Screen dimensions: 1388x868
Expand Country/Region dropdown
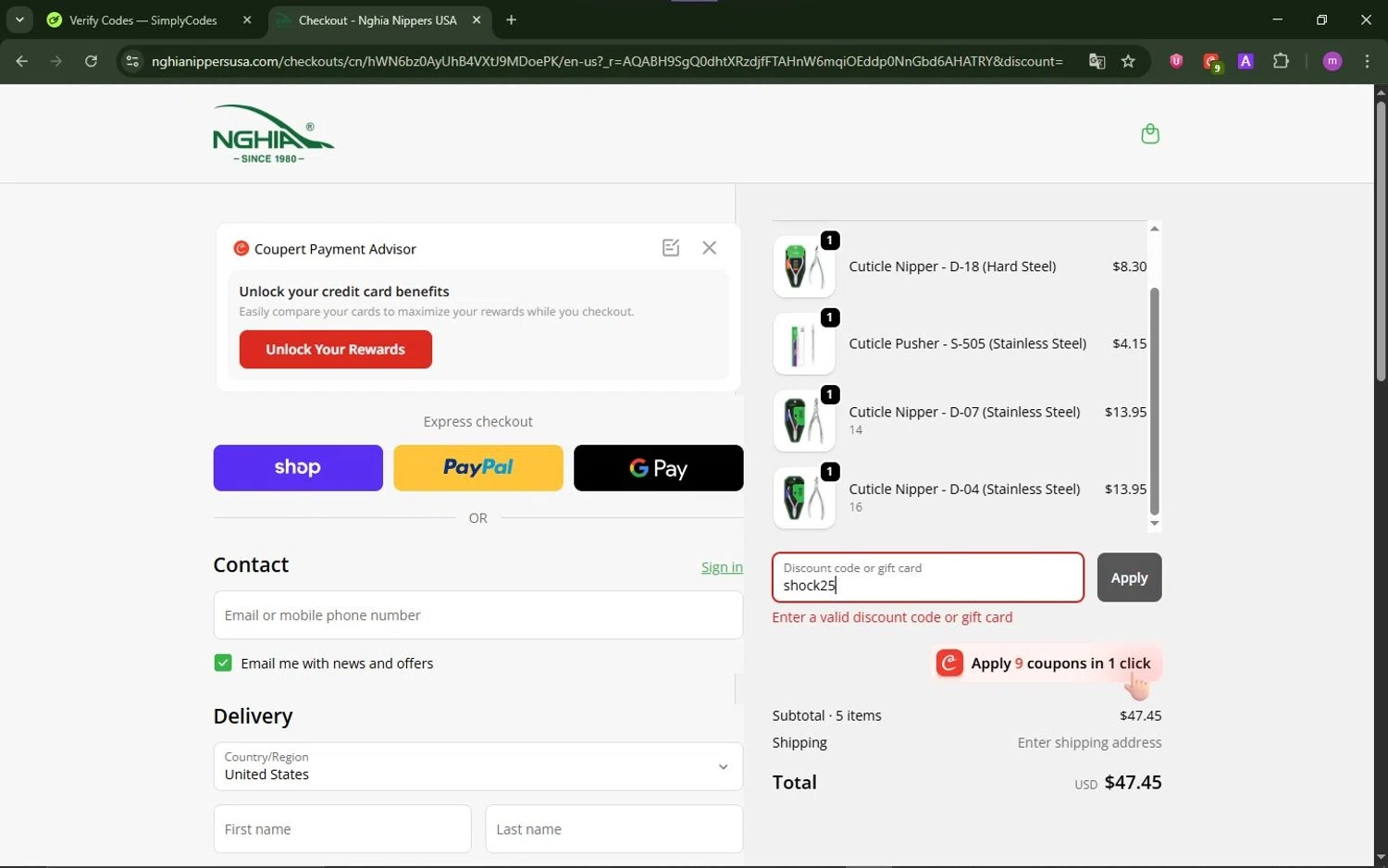[x=478, y=766]
